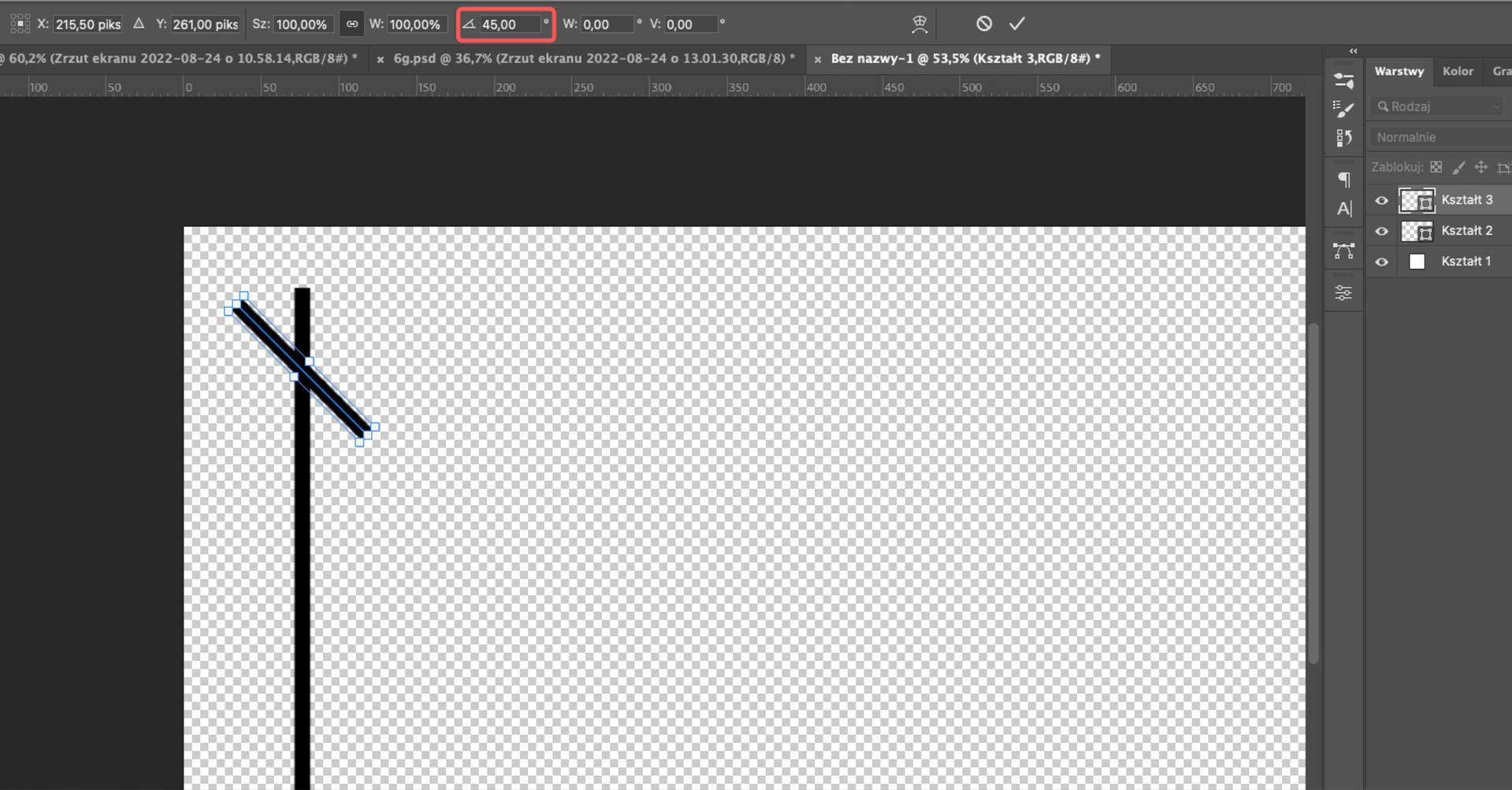Select the Kształt 2 layer name
Viewport: 1512px width, 790px height.
[1467, 231]
